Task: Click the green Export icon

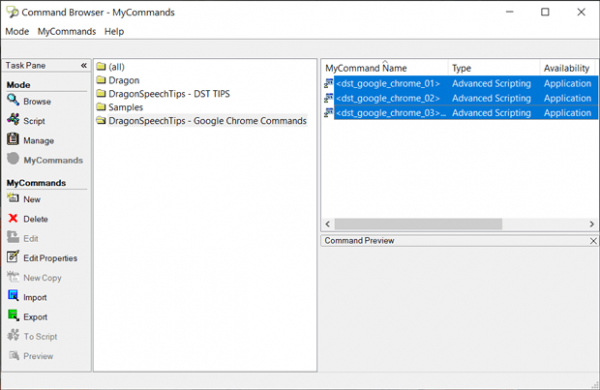Action: click(x=13, y=315)
